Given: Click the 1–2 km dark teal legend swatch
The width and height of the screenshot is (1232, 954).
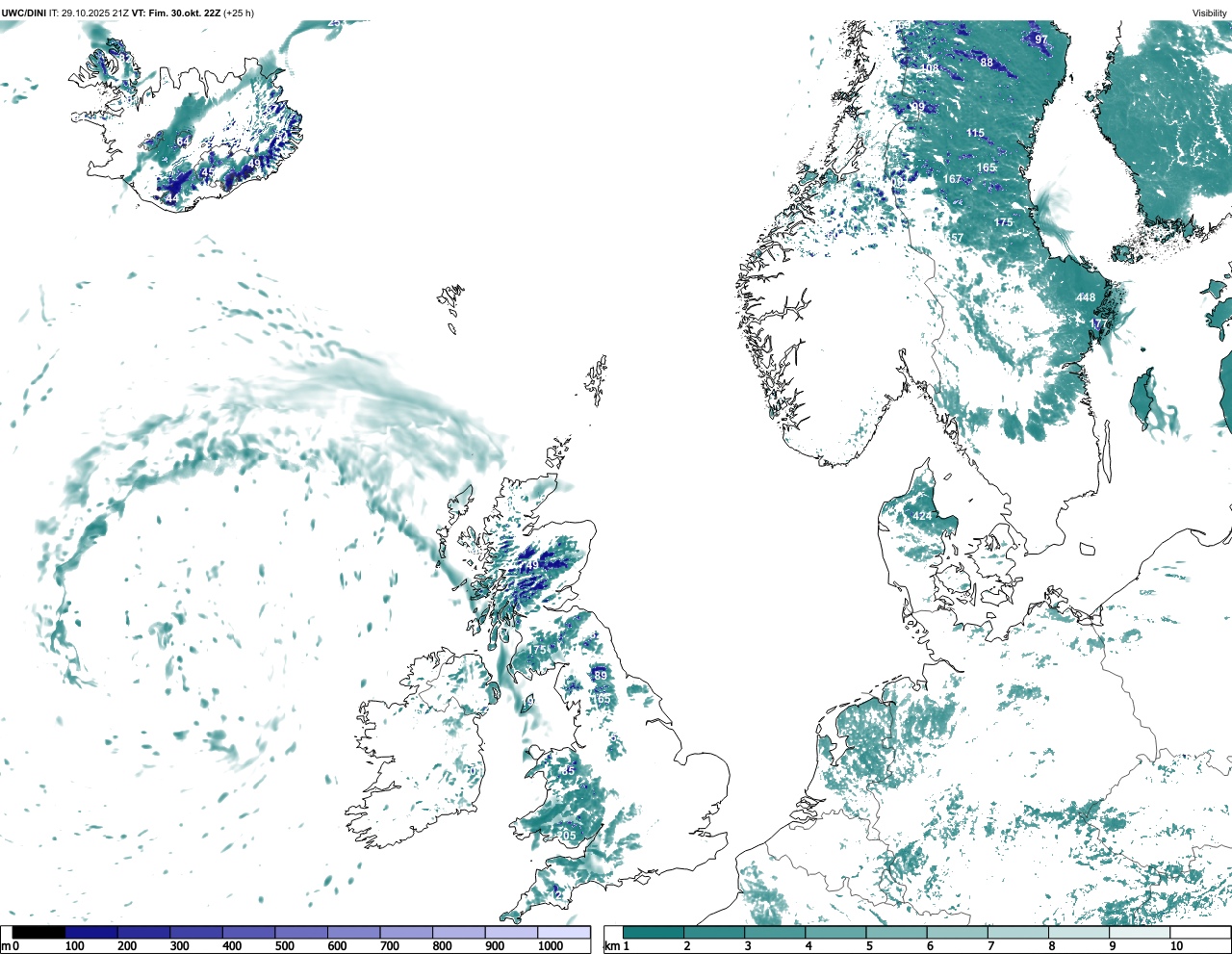Looking at the screenshot, I should [x=654, y=932].
